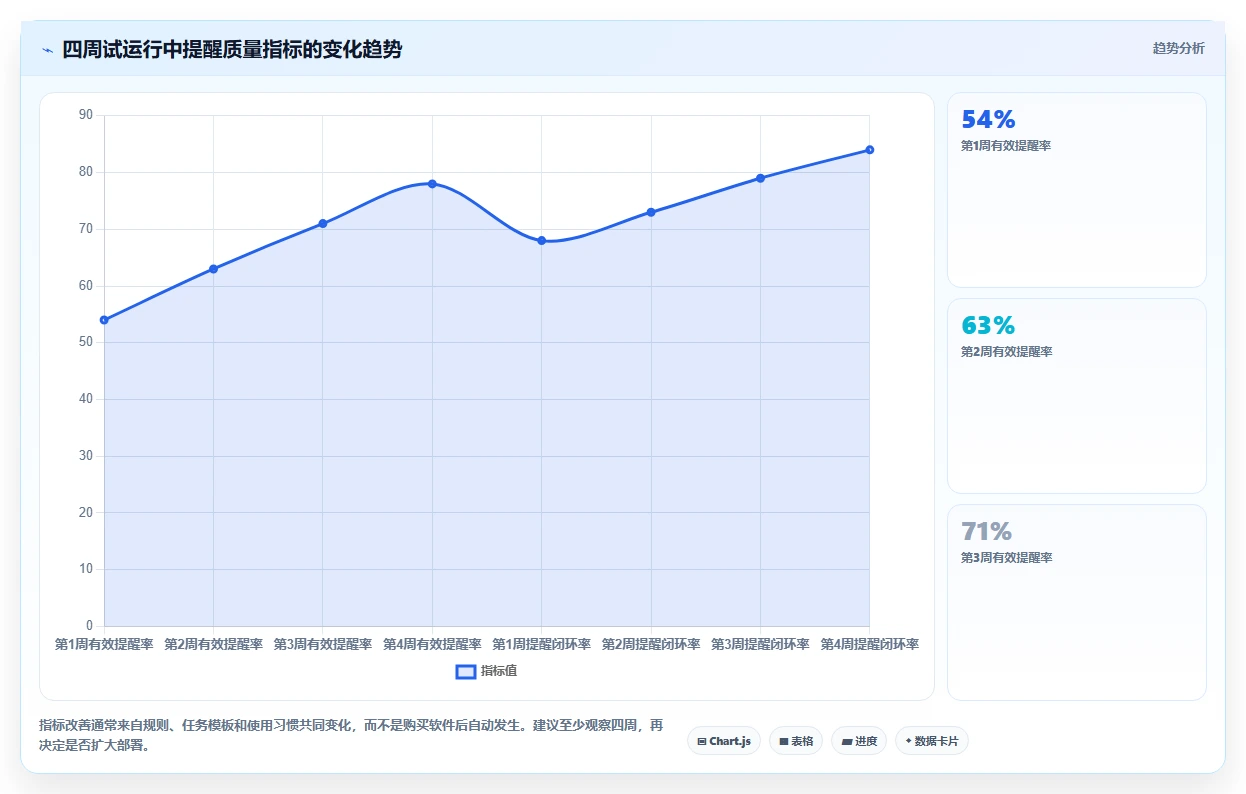Screen dimensions: 1246x794
Task: Click the x-axis label 第4周有效提醒率
Action: tap(432, 645)
